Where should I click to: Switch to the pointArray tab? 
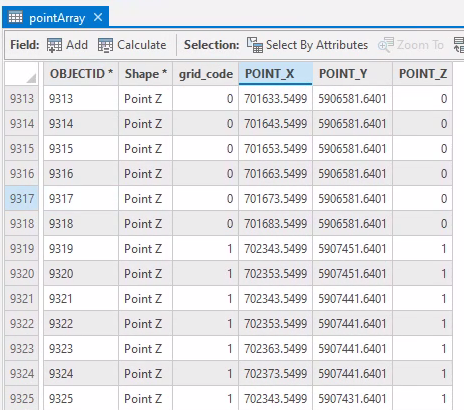57,18
